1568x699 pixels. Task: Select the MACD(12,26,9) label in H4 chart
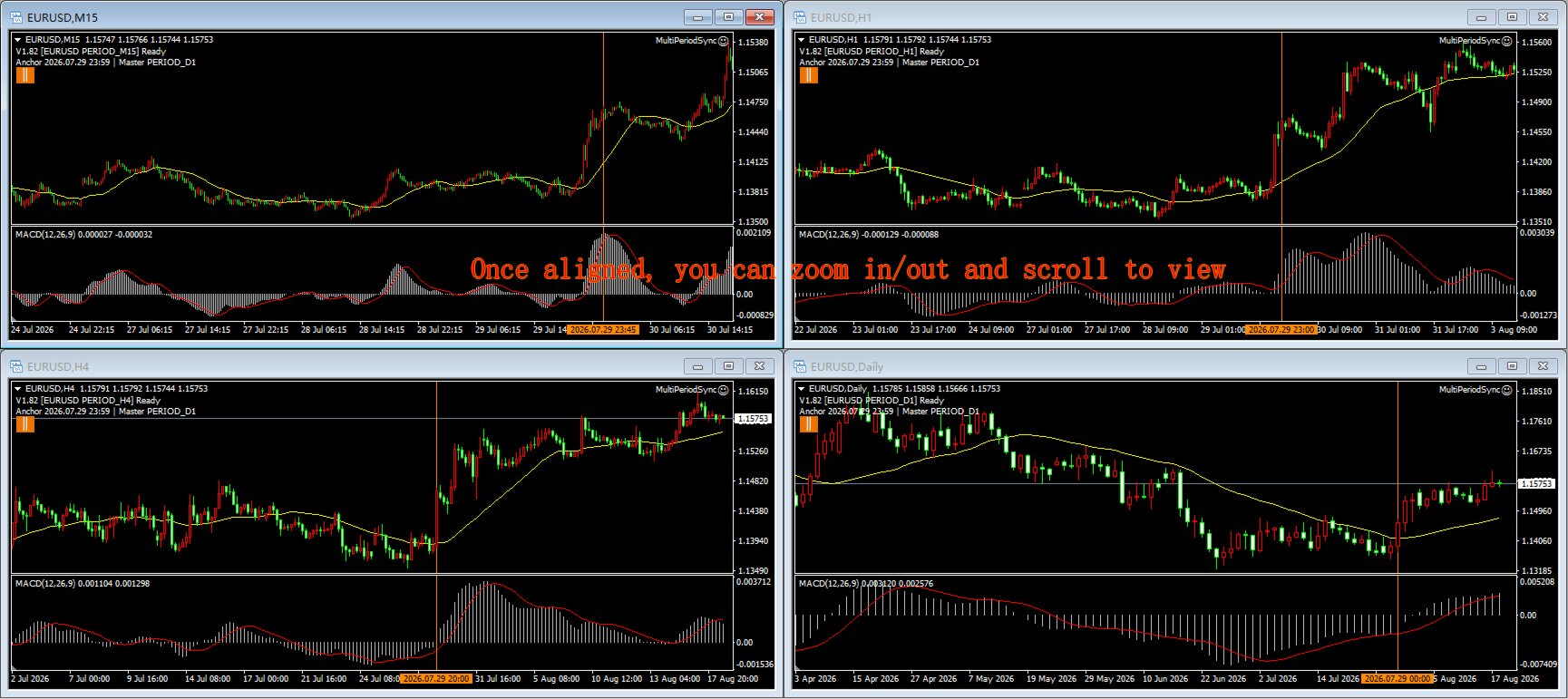click(x=45, y=584)
